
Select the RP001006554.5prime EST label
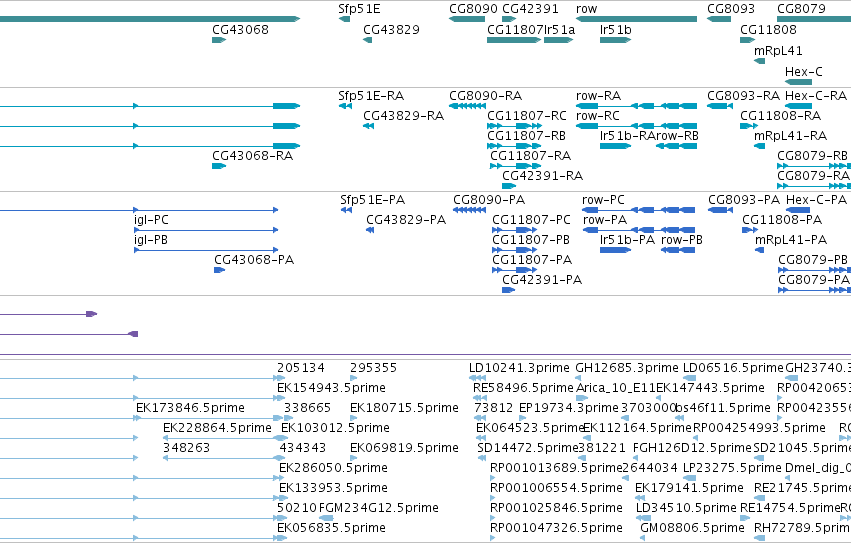[556, 488]
